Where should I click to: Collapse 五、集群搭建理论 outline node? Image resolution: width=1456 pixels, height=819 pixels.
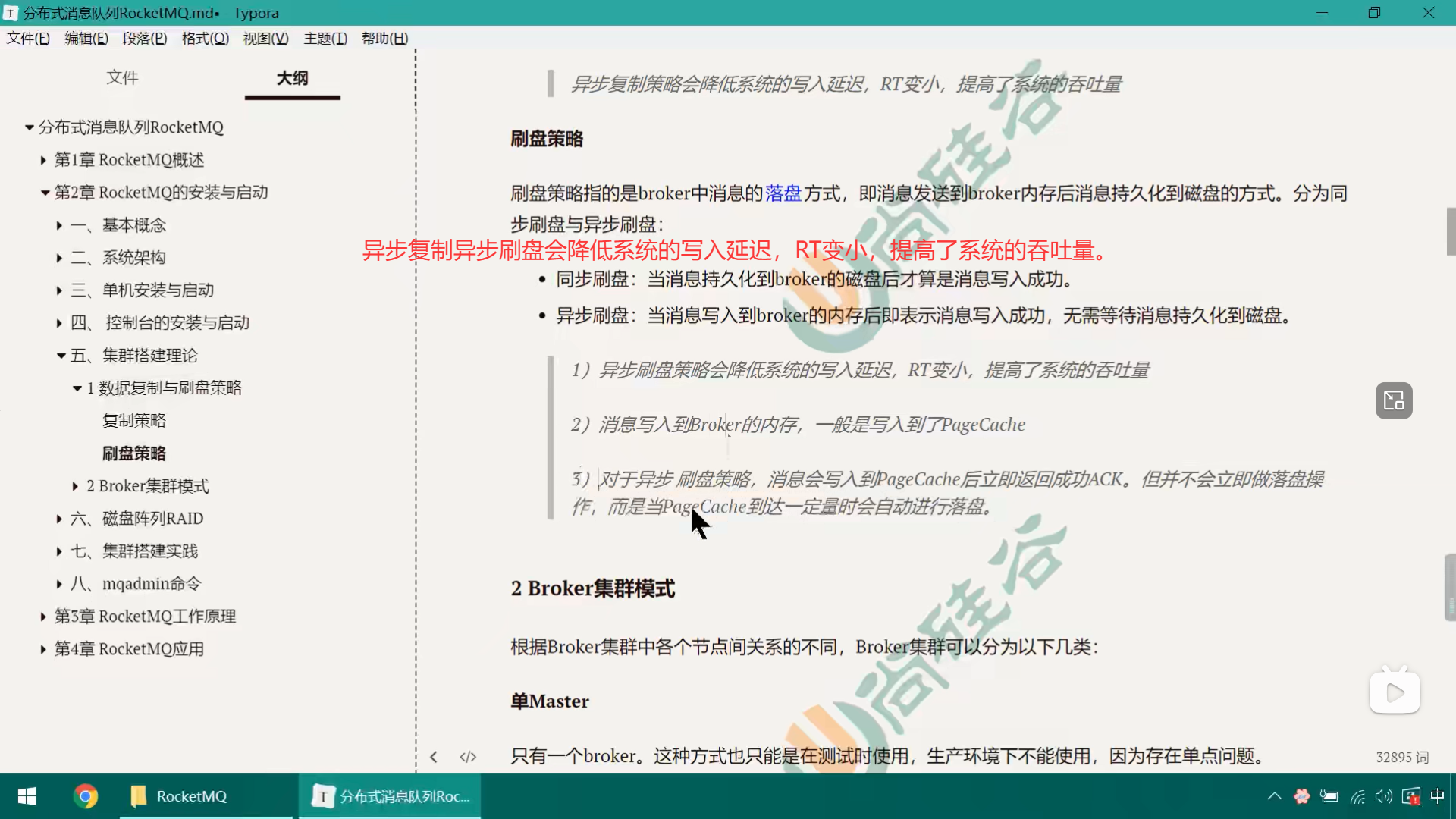click(61, 356)
